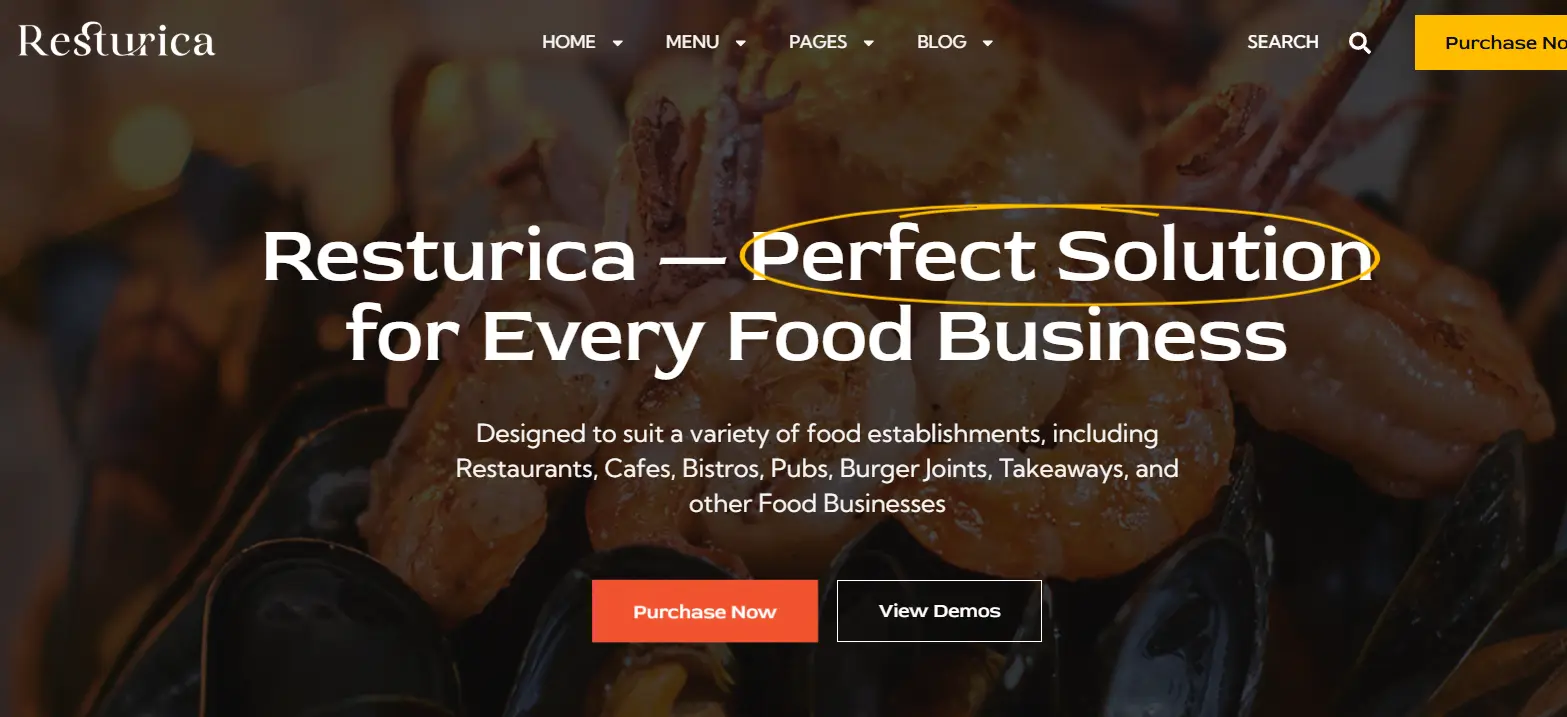Viewport: 1567px width, 717px height.
Task: Click the 'Designed to suit a variety' line
Action: tap(817, 434)
